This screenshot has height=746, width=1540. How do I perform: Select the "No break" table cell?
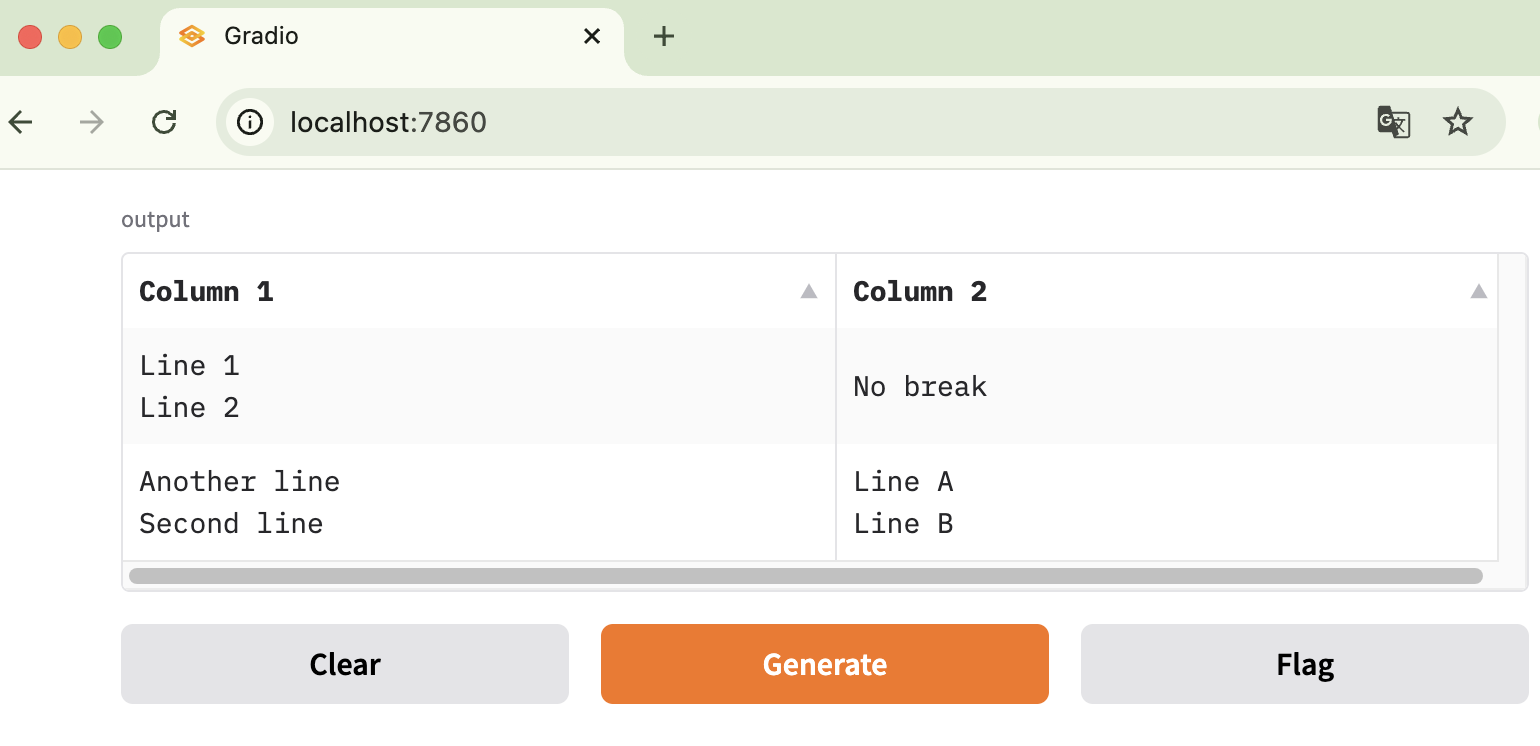(x=1166, y=387)
